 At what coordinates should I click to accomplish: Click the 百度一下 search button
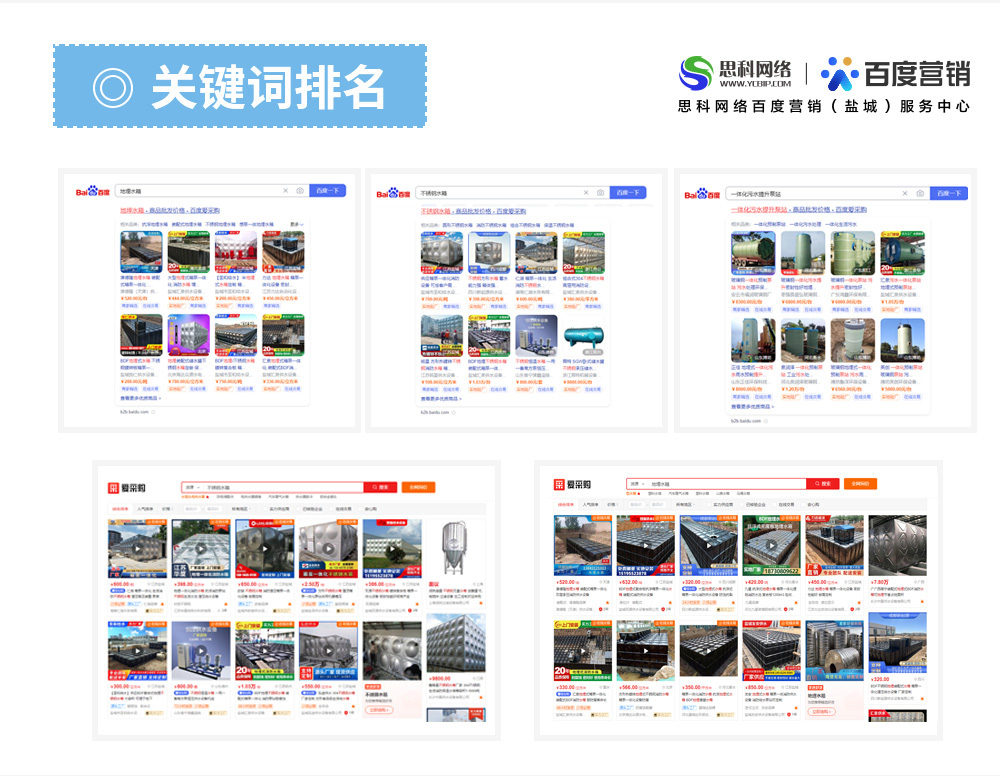coord(328,190)
